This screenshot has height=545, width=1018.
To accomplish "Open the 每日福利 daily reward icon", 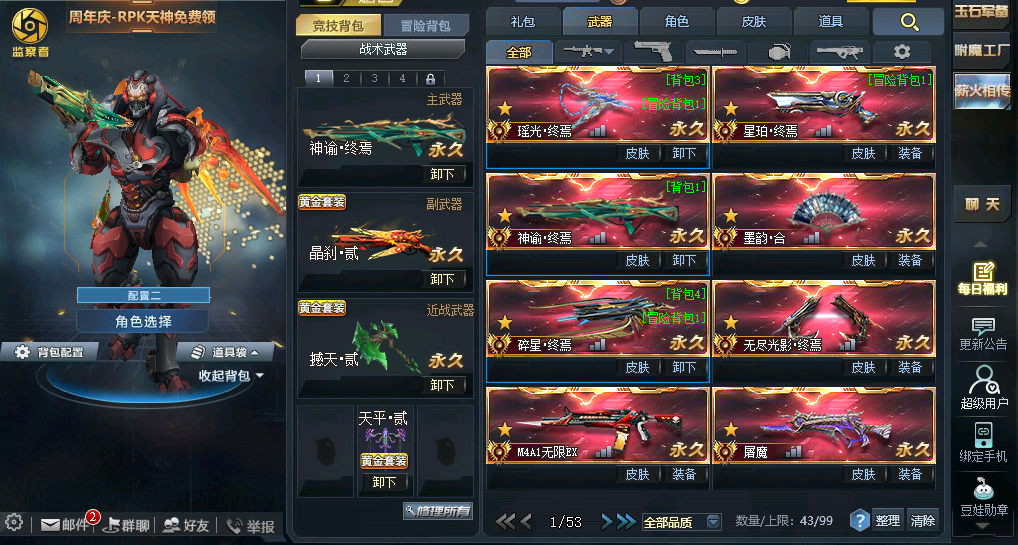I will pyautogui.click(x=983, y=278).
